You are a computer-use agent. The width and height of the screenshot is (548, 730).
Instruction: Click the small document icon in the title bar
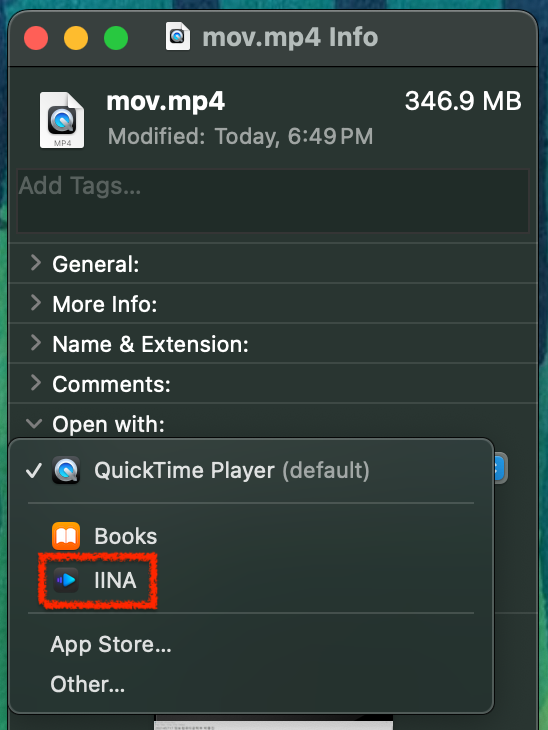coord(178,36)
